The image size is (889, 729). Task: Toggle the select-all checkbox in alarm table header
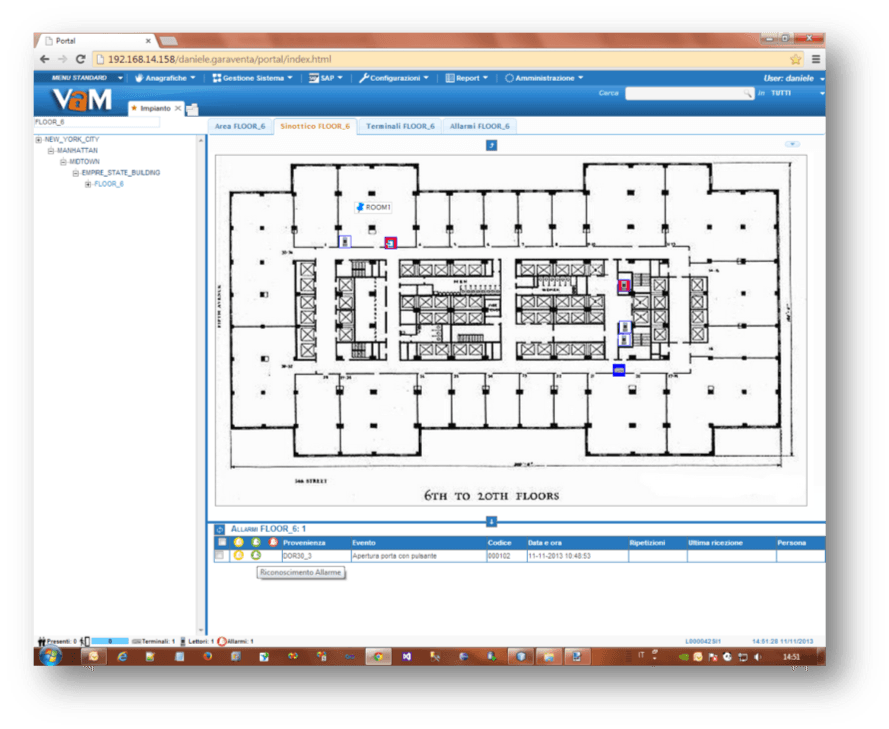pyautogui.click(x=220, y=542)
